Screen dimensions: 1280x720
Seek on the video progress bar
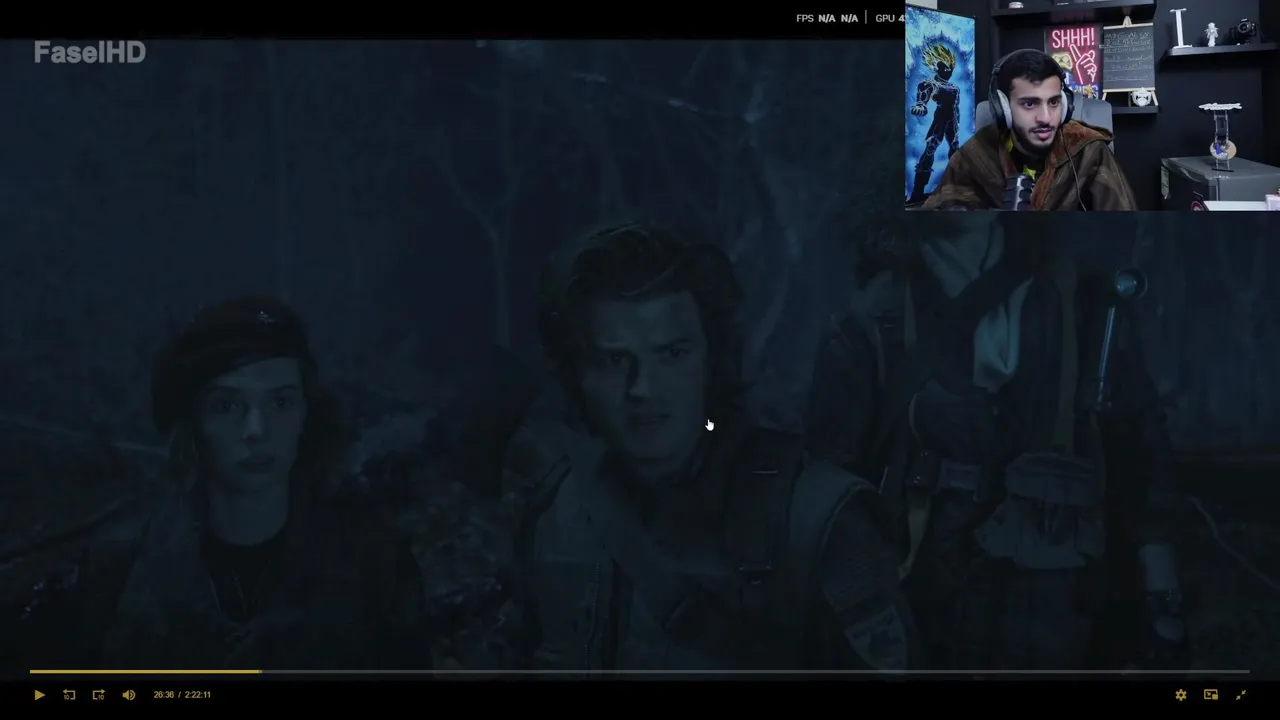pos(640,672)
